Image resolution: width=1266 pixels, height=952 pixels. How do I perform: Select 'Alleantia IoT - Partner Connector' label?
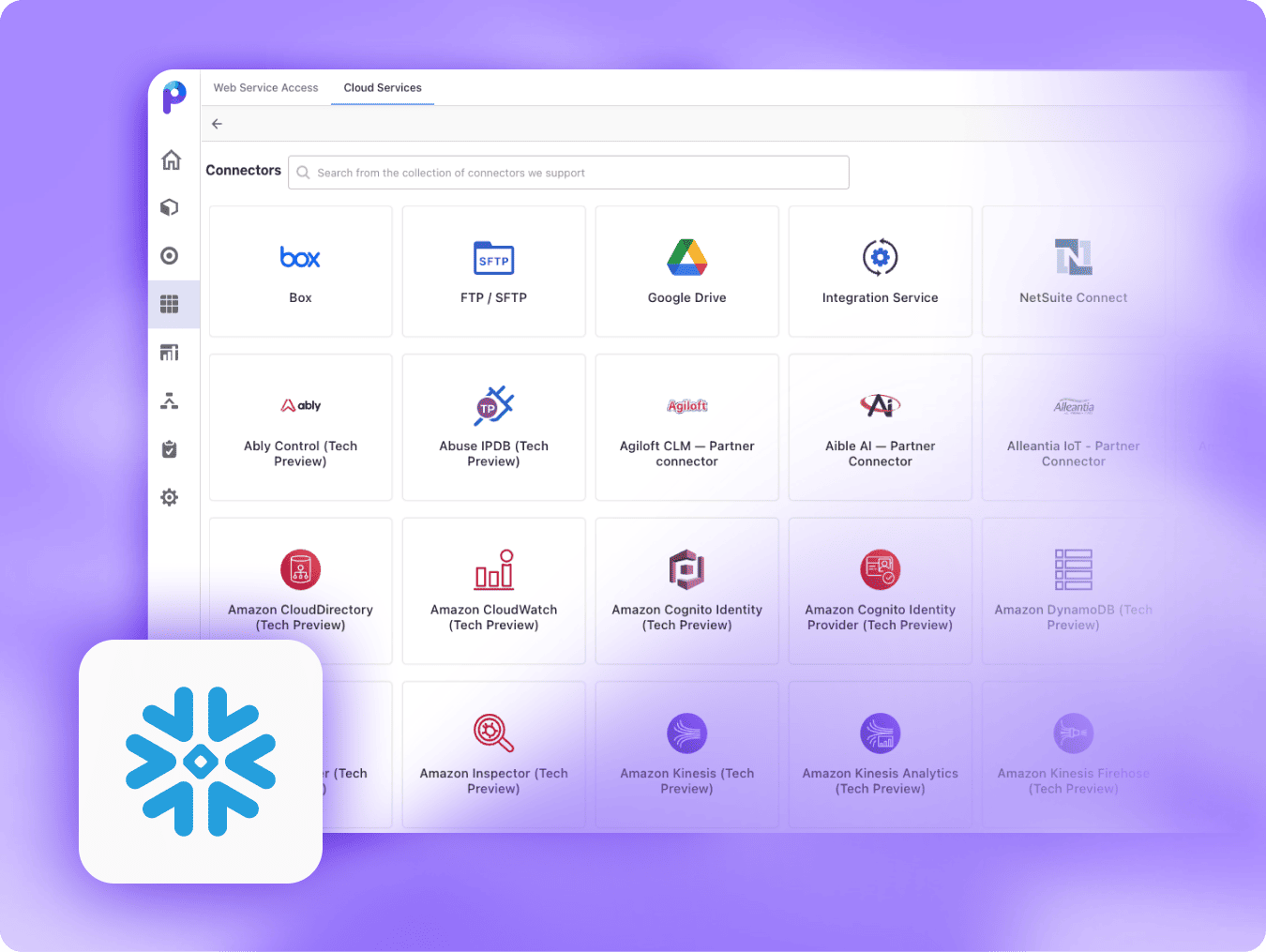click(x=1074, y=453)
